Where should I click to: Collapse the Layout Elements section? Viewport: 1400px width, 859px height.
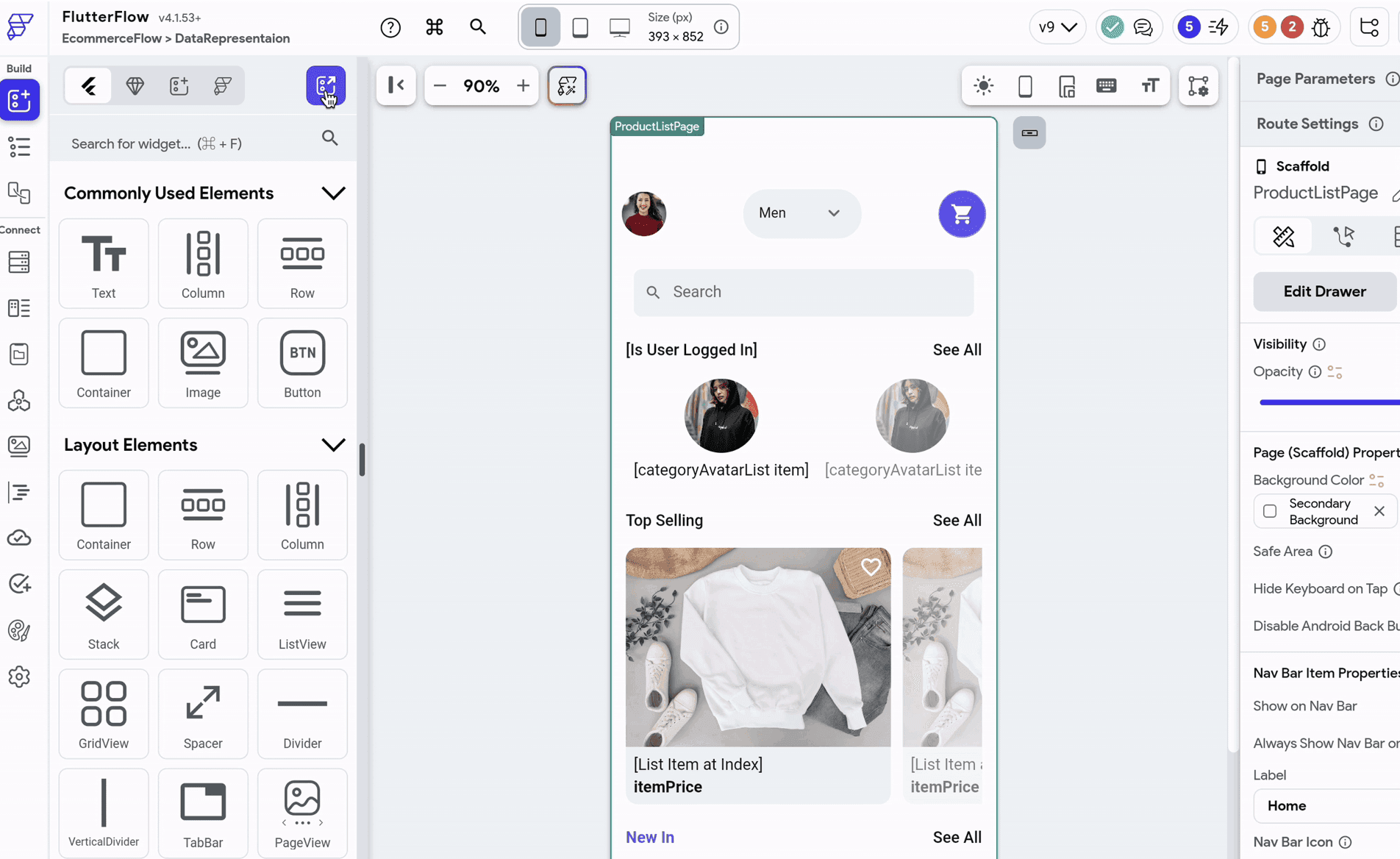click(x=333, y=445)
